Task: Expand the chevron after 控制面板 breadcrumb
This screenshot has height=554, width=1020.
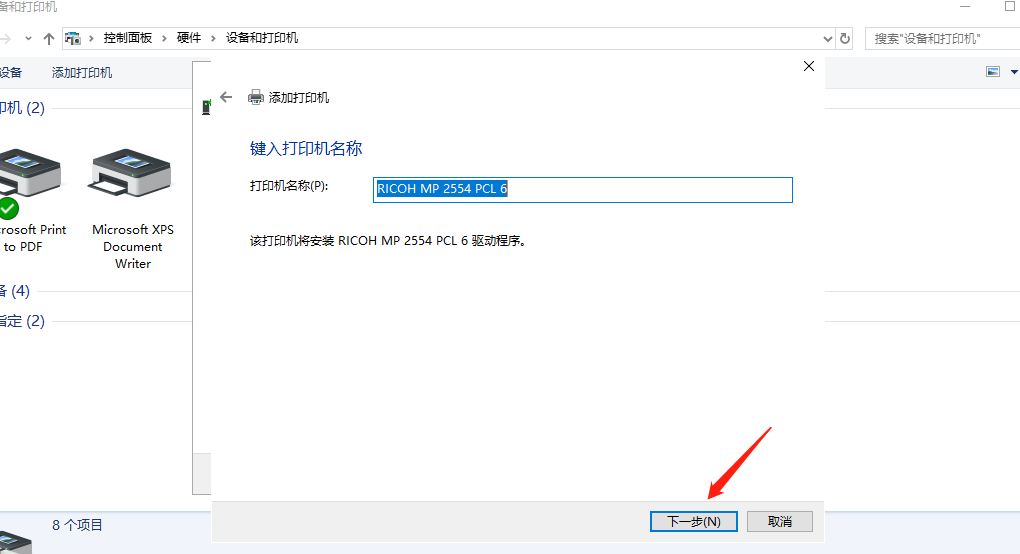Action: point(164,38)
